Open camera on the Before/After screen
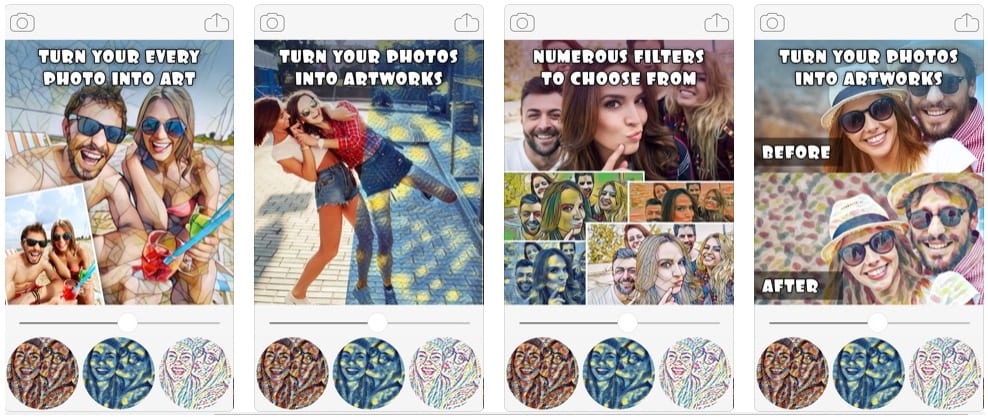 click(773, 23)
